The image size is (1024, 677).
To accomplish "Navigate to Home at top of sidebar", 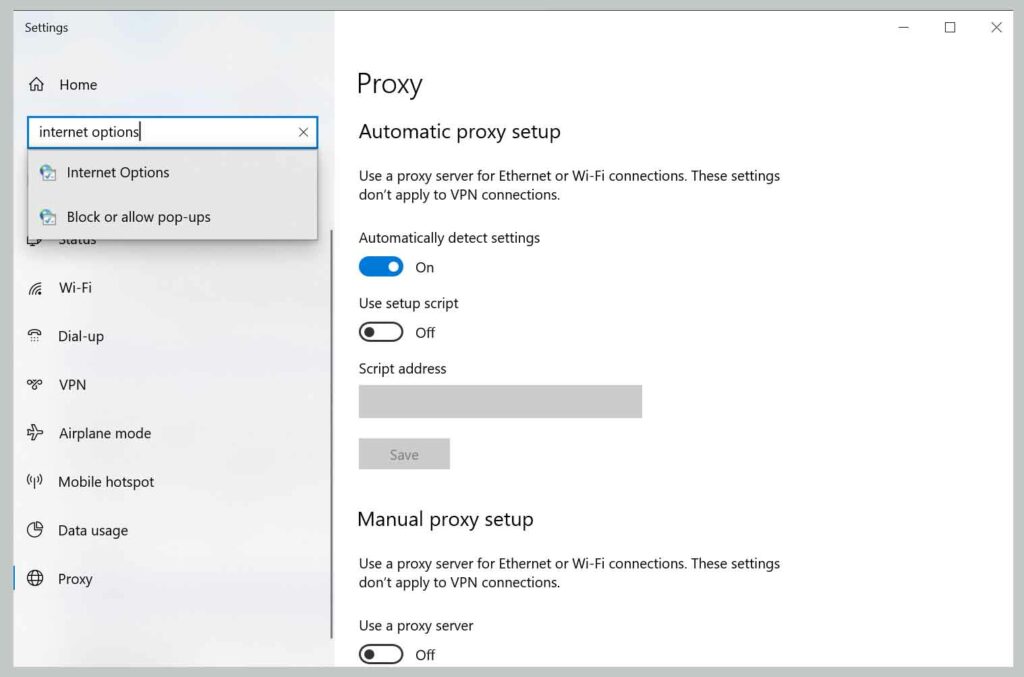I will pyautogui.click(x=78, y=84).
